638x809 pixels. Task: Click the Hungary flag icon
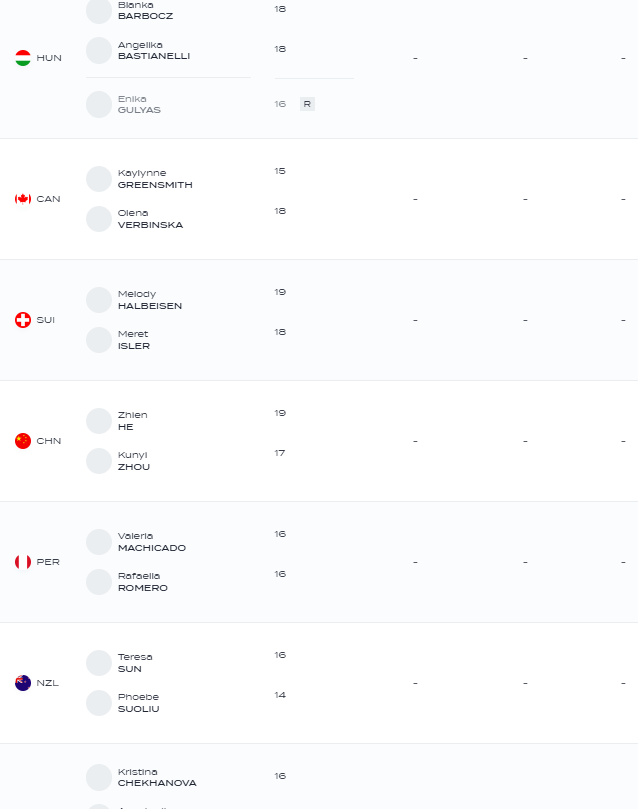pos(23,58)
